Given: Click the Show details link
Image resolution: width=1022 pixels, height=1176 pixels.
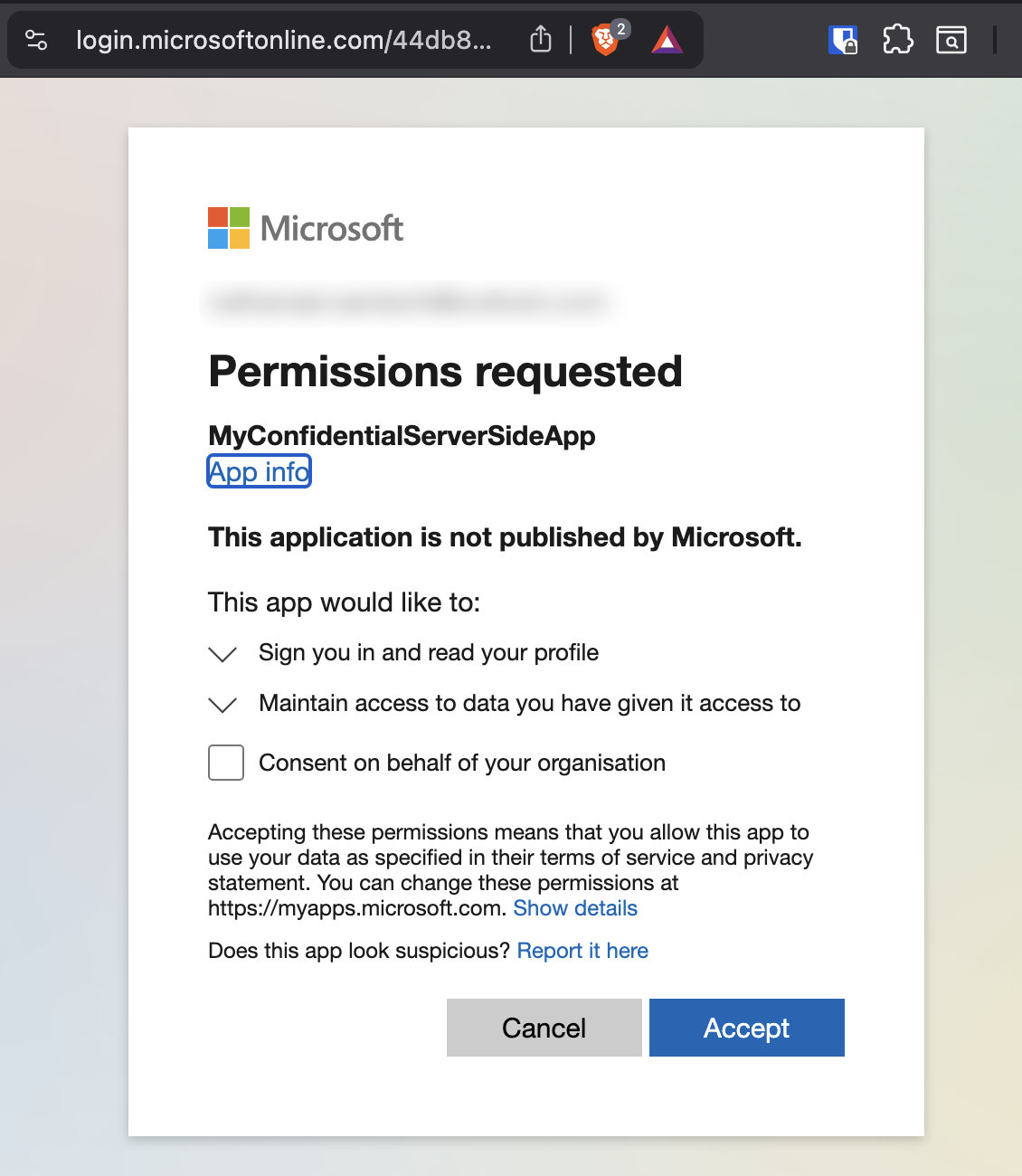Looking at the screenshot, I should [x=575, y=908].
